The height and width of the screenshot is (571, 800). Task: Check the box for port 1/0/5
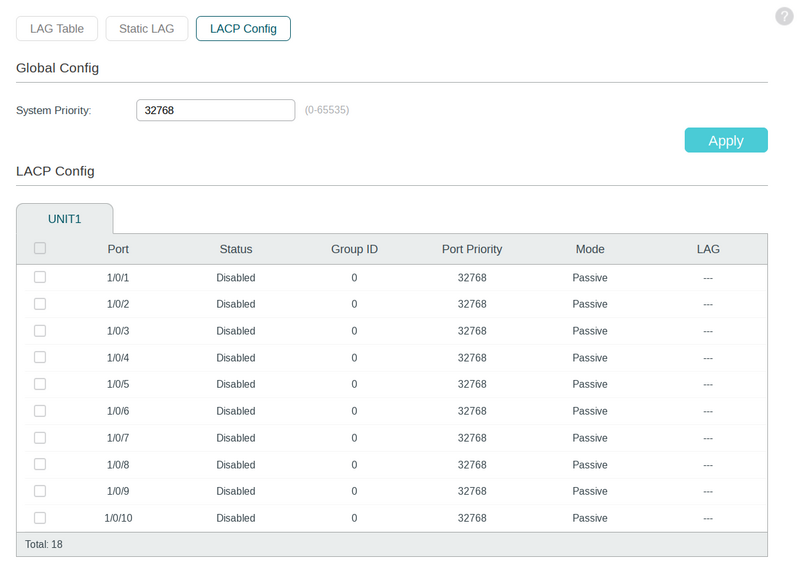click(x=40, y=384)
